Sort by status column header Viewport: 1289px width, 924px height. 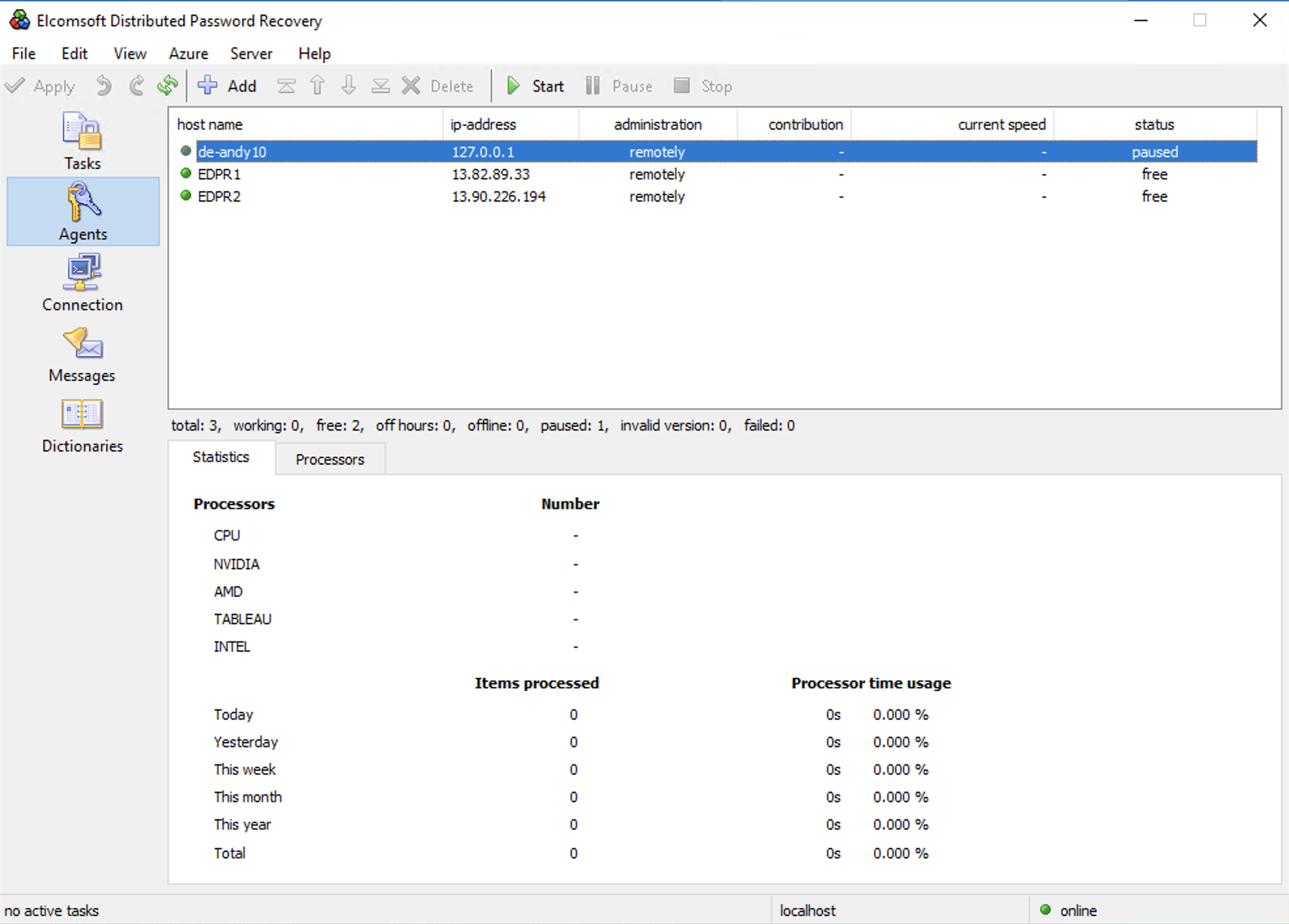point(1155,124)
